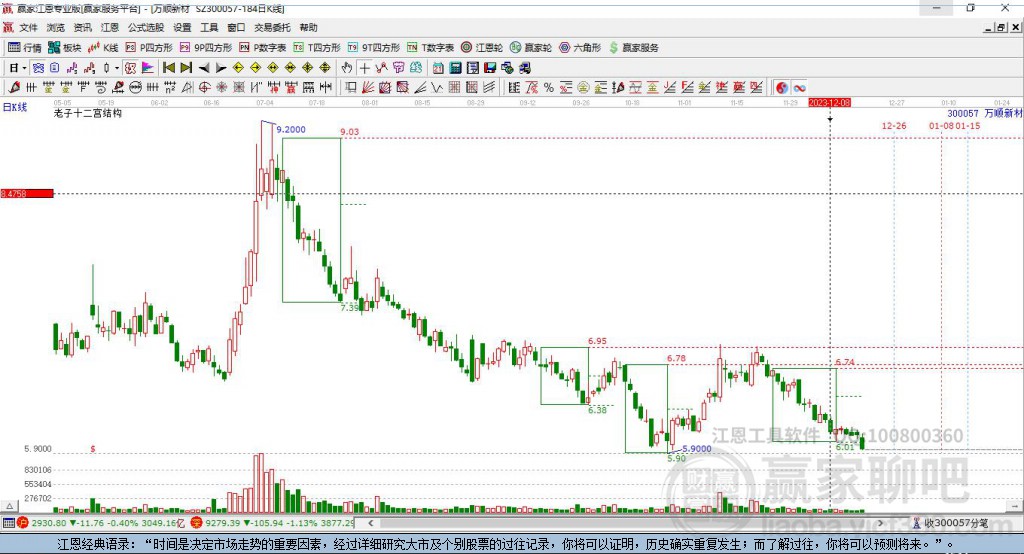Viewport: 1024px width, 554px height.
Task: Select the hand pan tool
Action: (347, 68)
